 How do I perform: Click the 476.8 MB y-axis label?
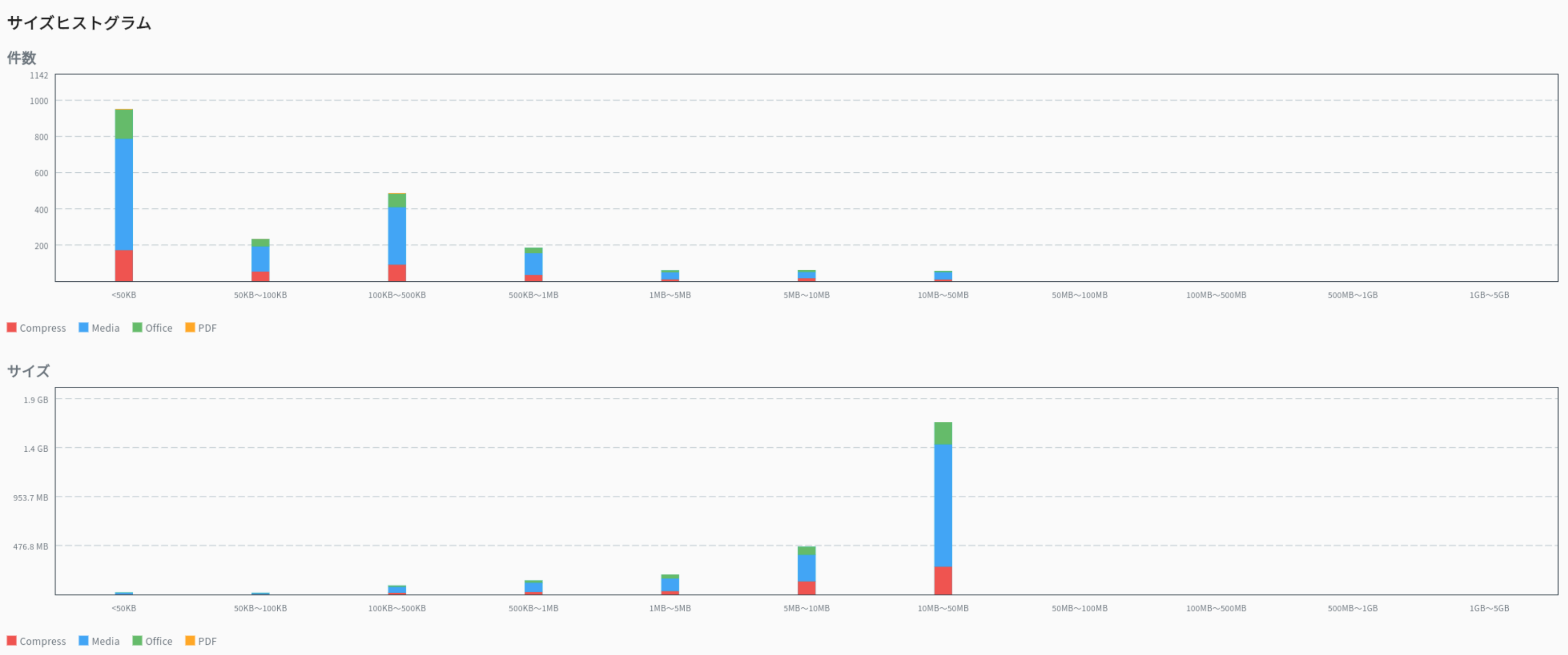click(31, 547)
